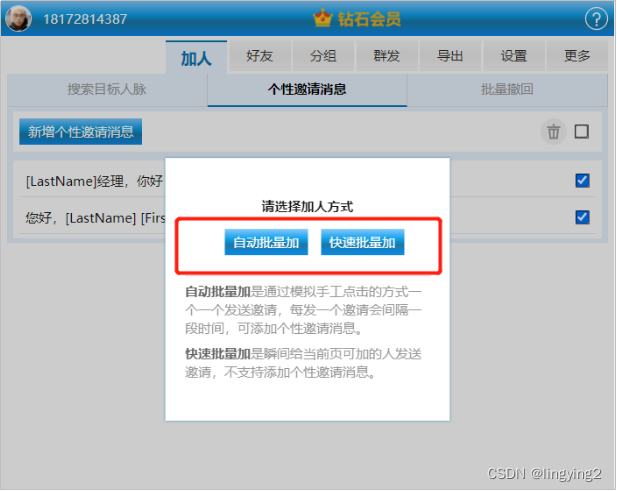This screenshot has width=617, height=491.
Task: Open the 更多 tab
Action: click(577, 56)
